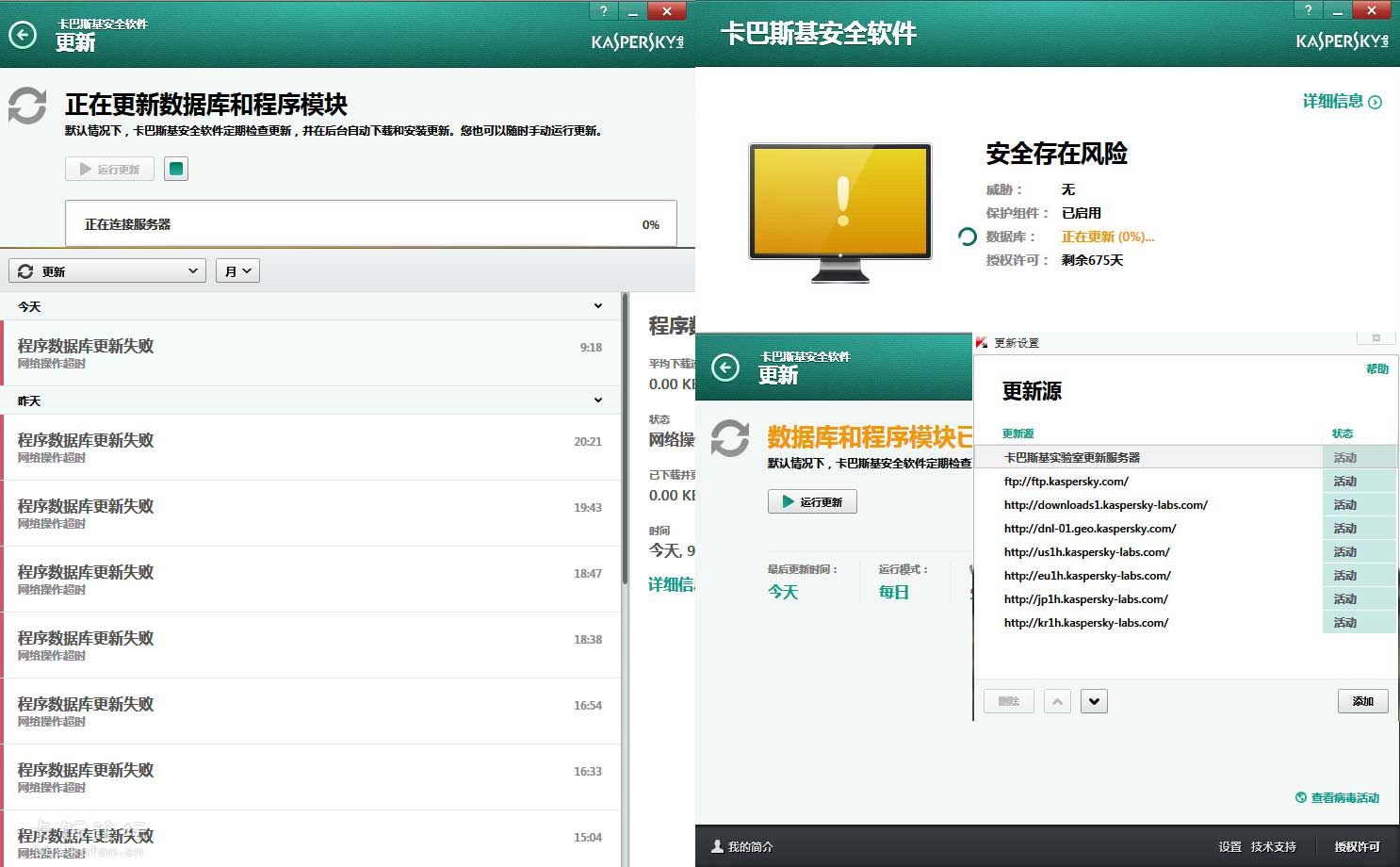Click the 添加 button
Viewport: 1400px width, 867px height.
pyautogui.click(x=1363, y=701)
